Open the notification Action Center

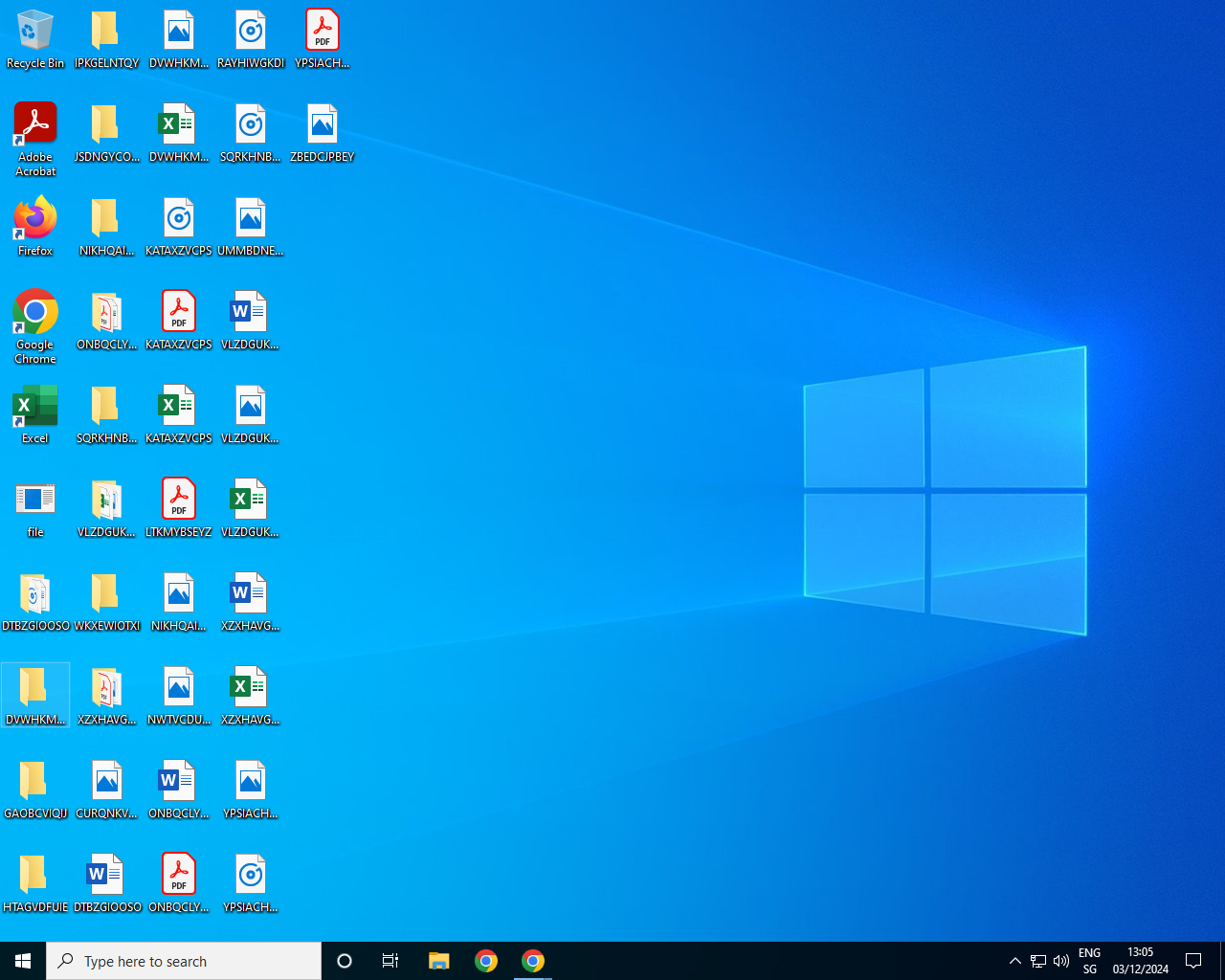(x=1193, y=961)
